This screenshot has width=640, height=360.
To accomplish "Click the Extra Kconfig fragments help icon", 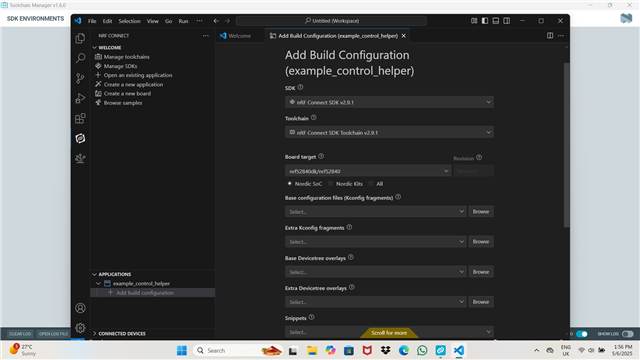I will [349, 227].
